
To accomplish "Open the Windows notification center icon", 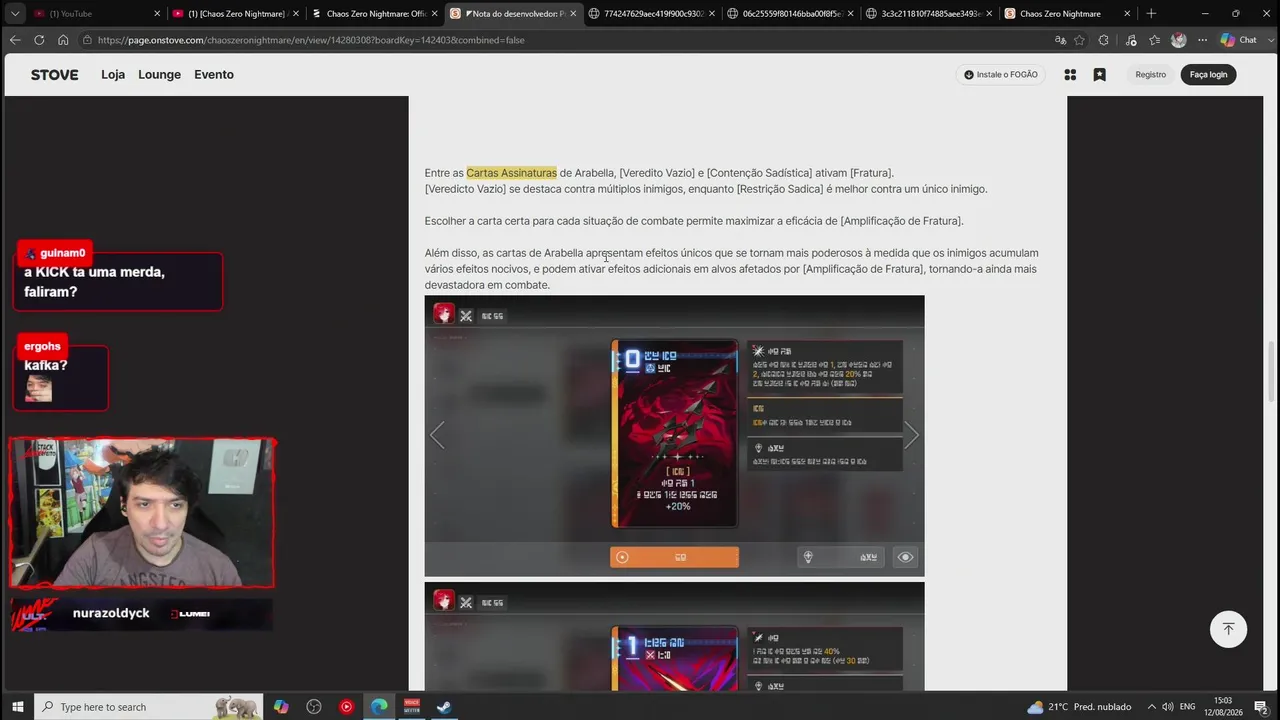I will pos(1260,707).
